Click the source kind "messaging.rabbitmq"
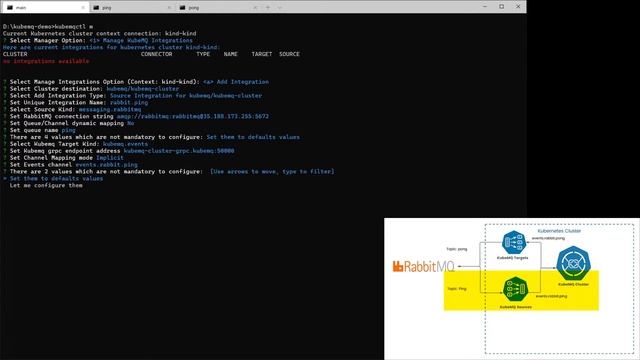The image size is (640, 360). 110,109
